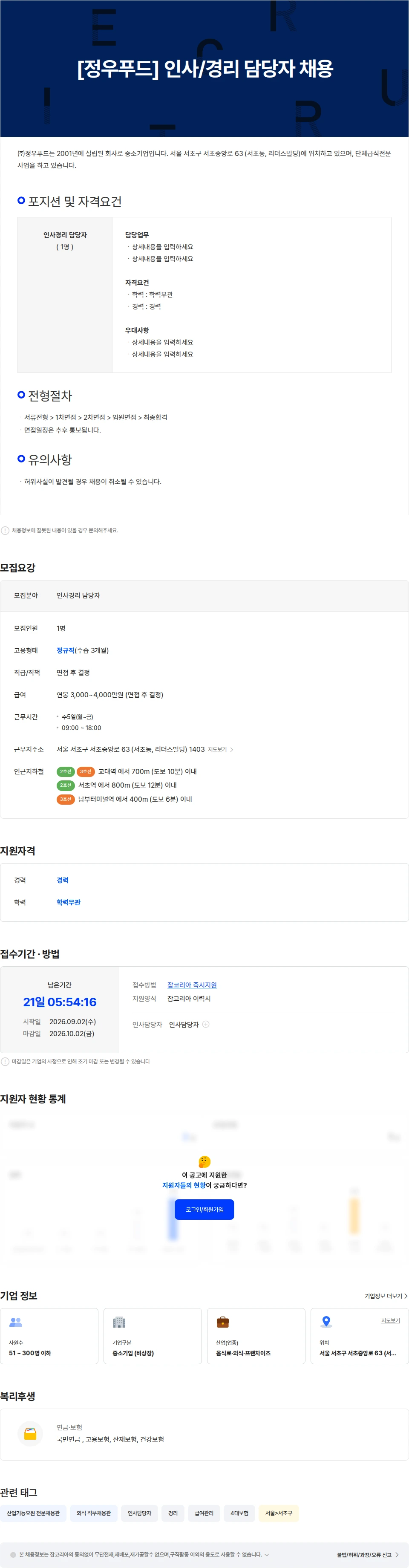Image resolution: width=409 pixels, height=1568 pixels.
Task: Select the 급여관리 tag
Action: (x=204, y=1513)
